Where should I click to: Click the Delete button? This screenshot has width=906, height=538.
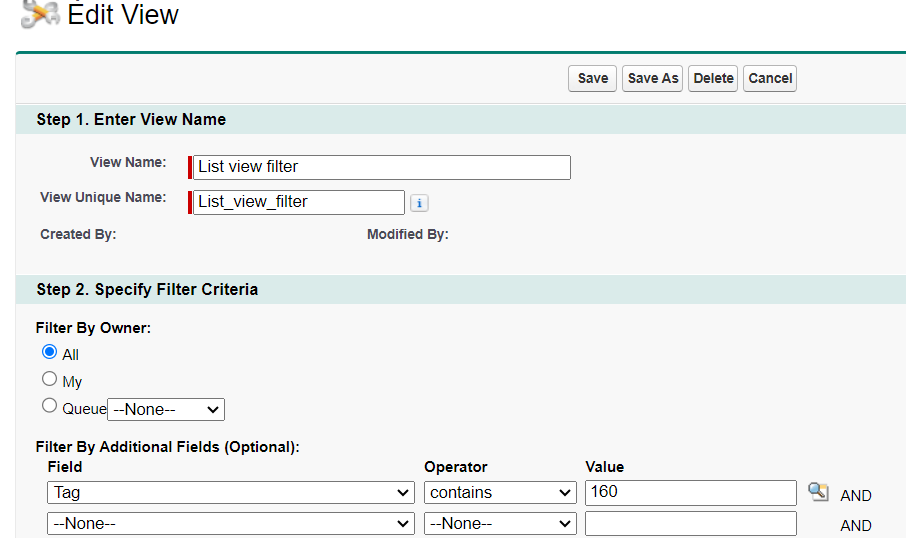tap(713, 78)
